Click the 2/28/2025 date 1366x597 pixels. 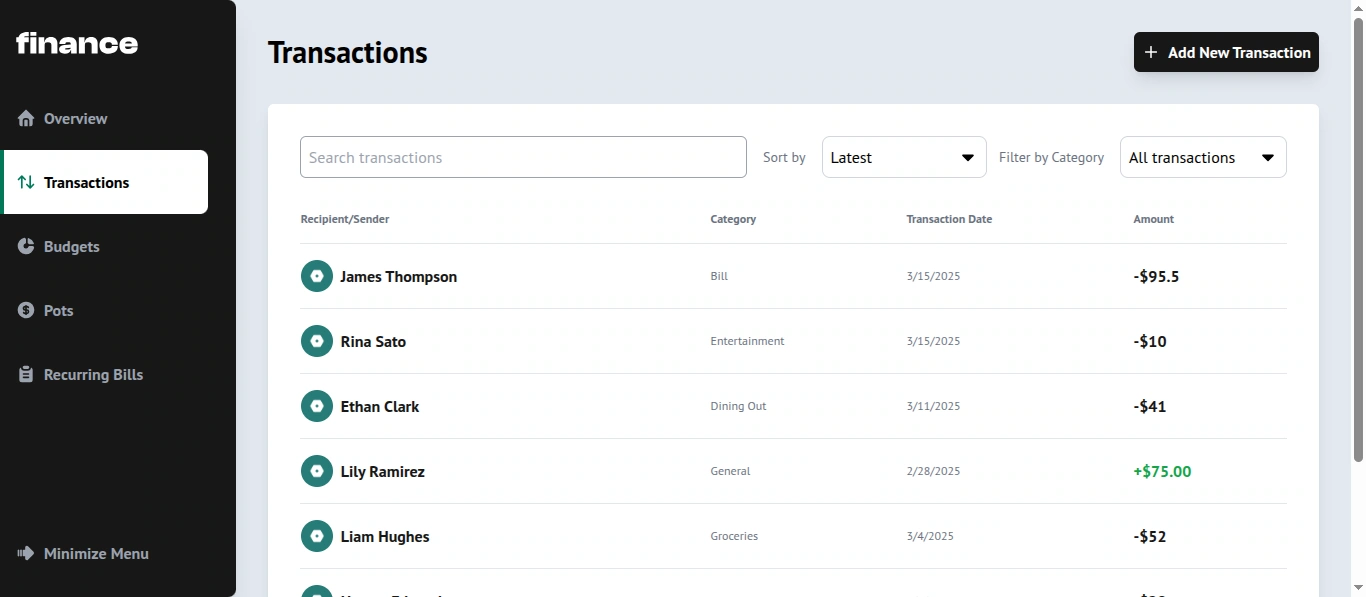click(x=933, y=471)
